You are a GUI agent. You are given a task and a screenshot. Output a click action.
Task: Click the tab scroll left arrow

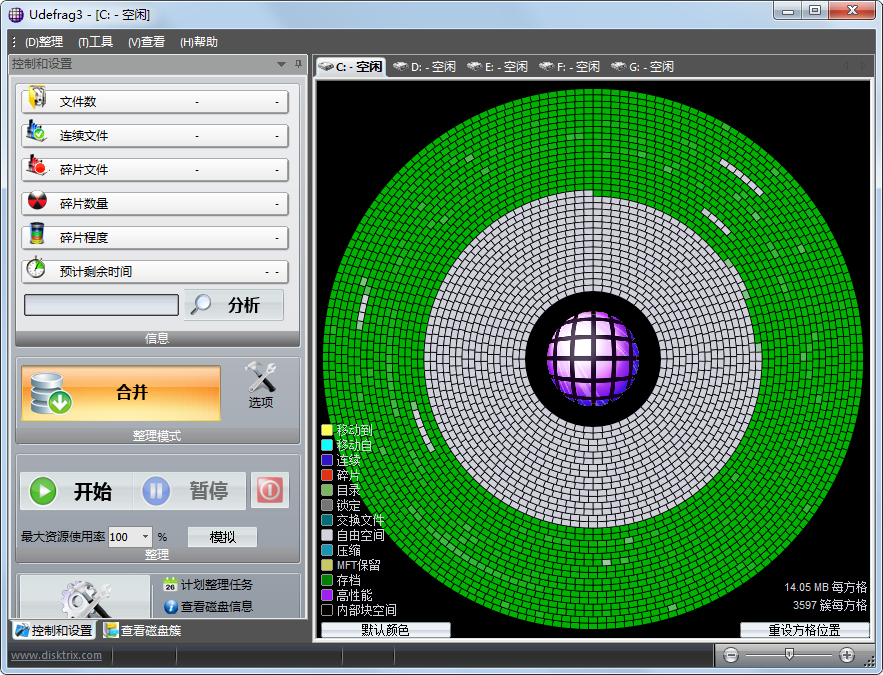tap(846, 66)
